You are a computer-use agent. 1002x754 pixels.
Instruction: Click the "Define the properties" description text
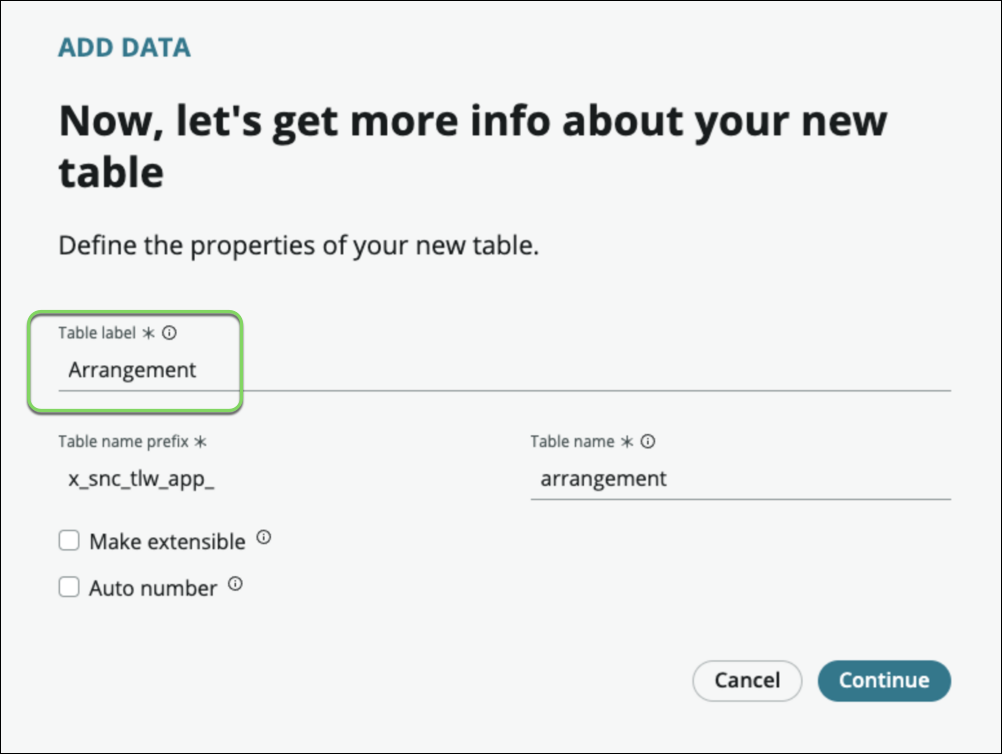[299, 245]
